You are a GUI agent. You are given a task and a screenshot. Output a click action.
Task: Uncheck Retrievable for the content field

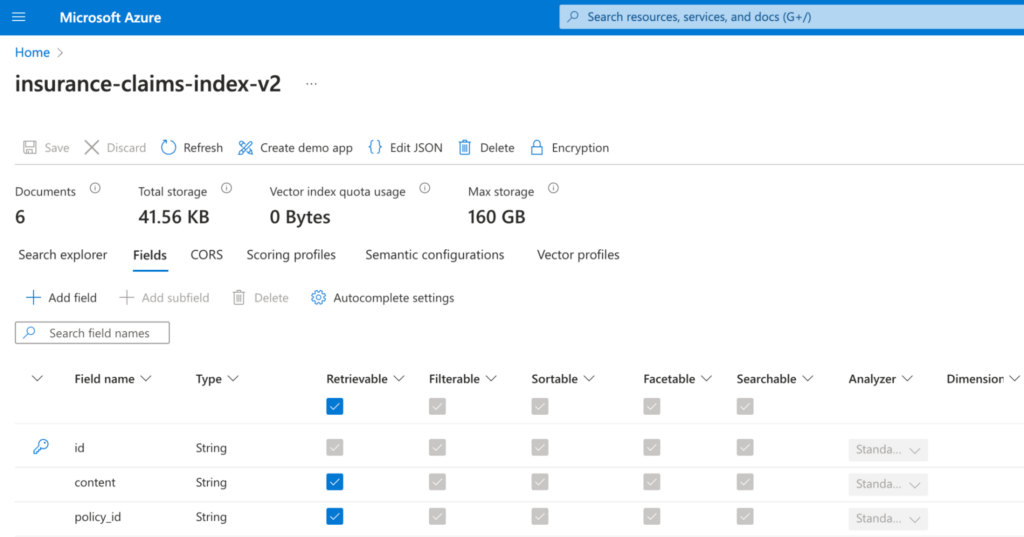[335, 482]
